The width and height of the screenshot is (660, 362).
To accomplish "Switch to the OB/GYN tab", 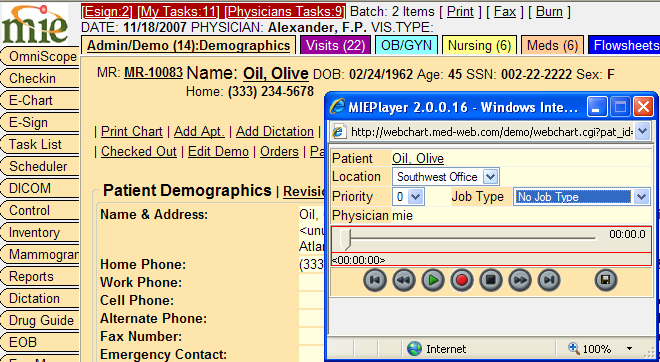I will click(x=407, y=45).
